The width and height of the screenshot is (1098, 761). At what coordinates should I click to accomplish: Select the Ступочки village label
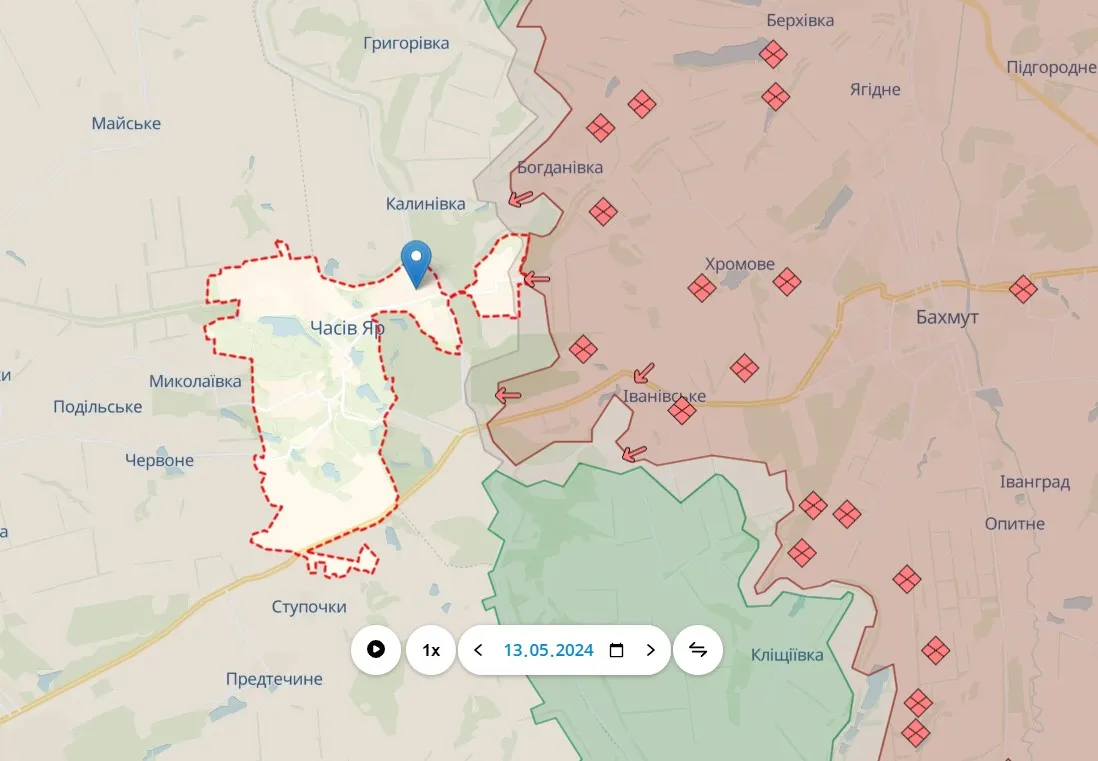[x=309, y=607]
